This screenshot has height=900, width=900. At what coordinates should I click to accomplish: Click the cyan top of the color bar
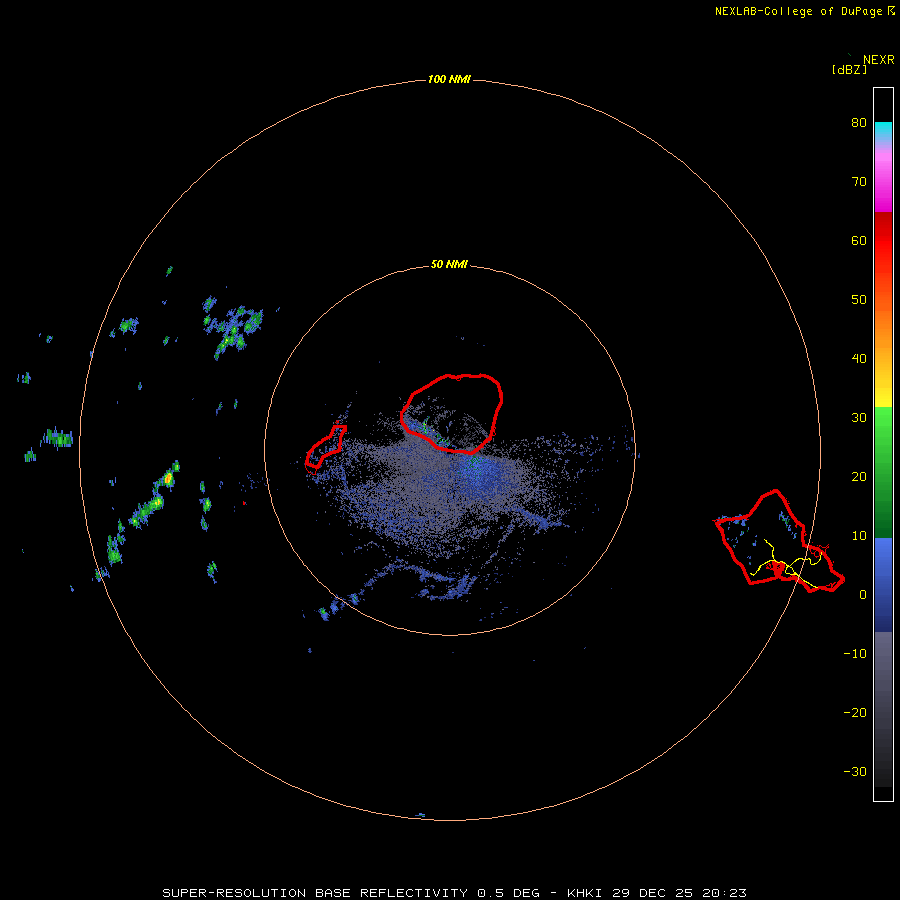pyautogui.click(x=883, y=129)
